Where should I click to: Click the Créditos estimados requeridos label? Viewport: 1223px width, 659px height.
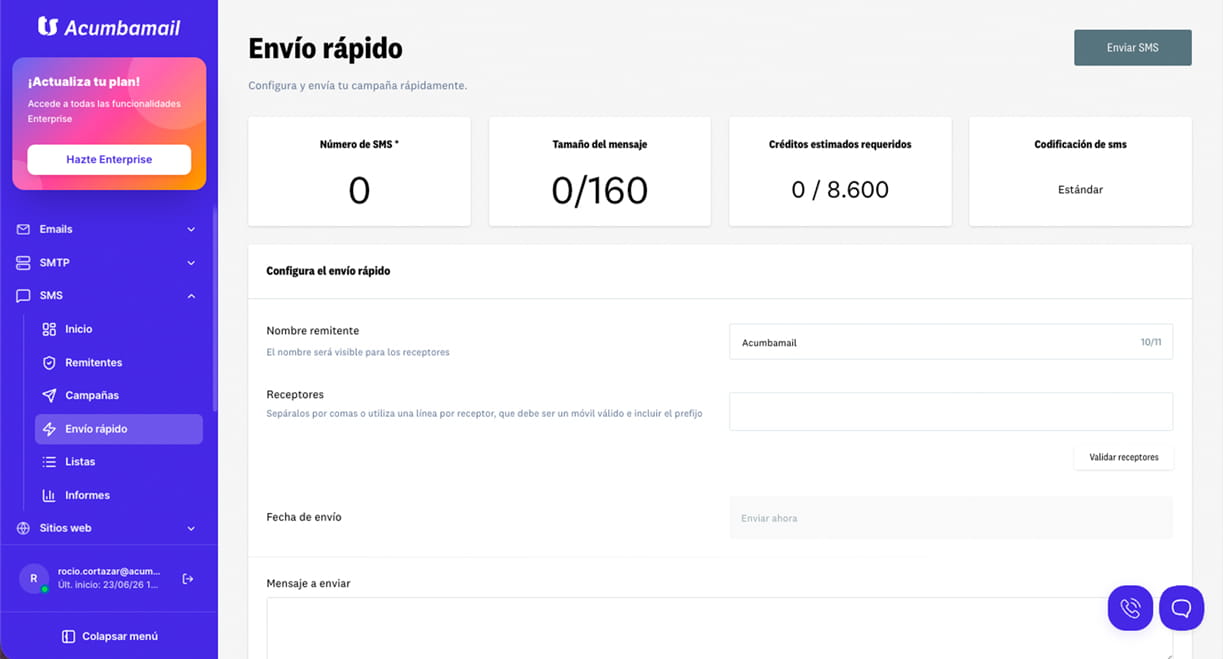click(x=840, y=144)
